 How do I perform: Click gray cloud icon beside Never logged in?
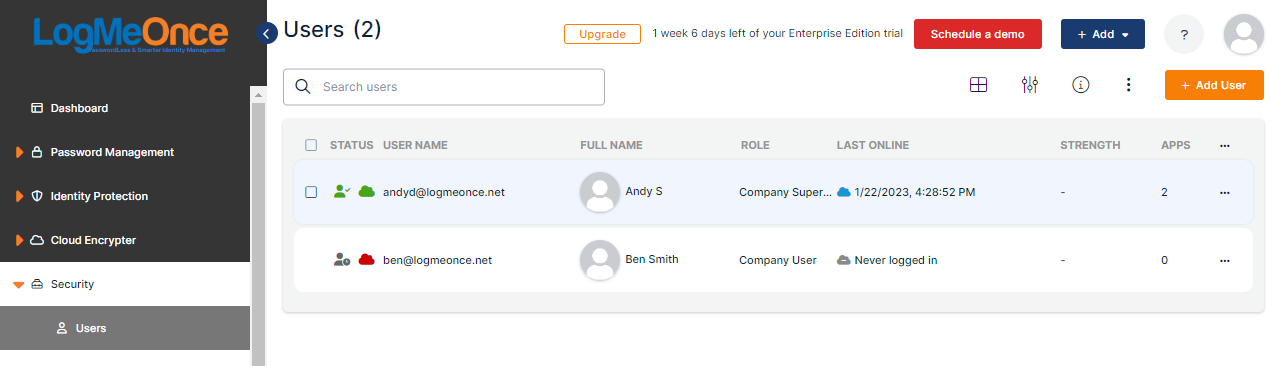844,260
